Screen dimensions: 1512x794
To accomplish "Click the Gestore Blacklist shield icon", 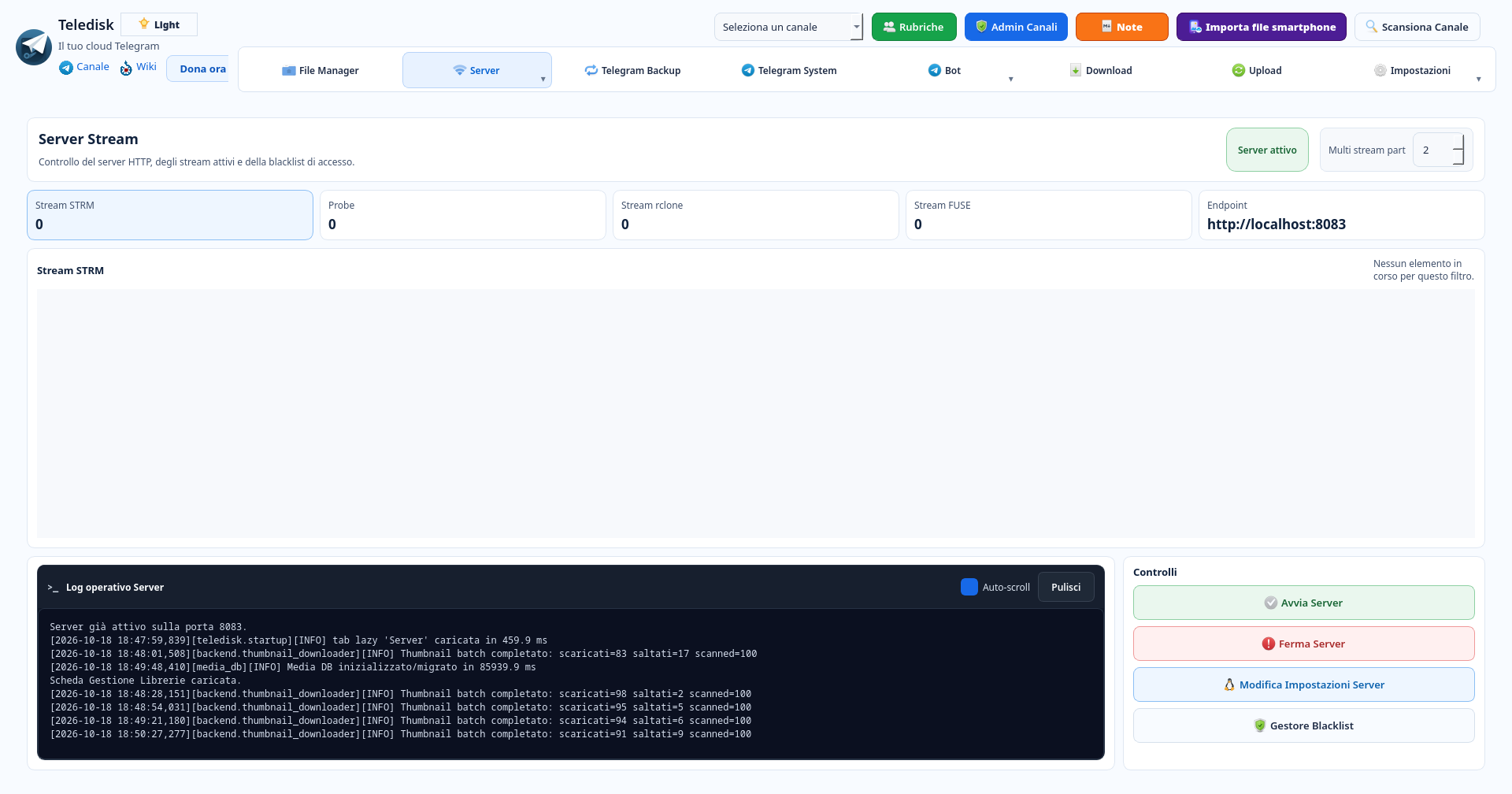I will pyautogui.click(x=1260, y=725).
